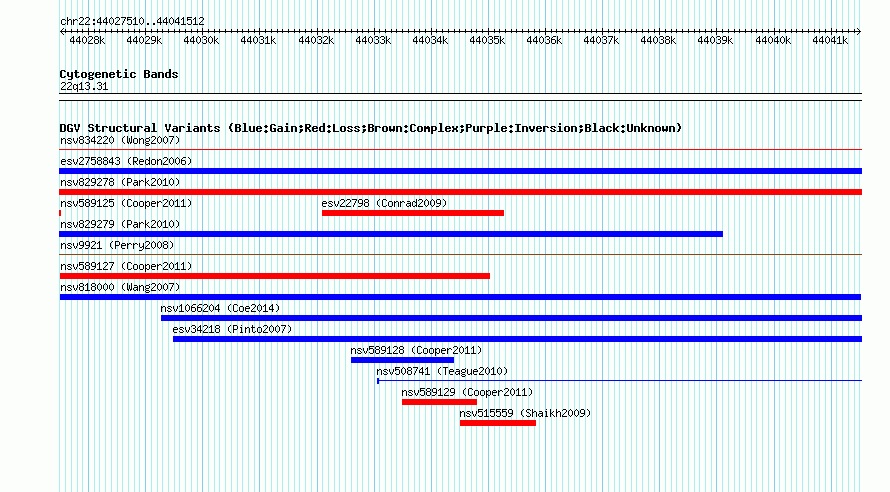890x492 pixels.
Task: Click the 44030k ruler tick label
Action: tap(201, 40)
